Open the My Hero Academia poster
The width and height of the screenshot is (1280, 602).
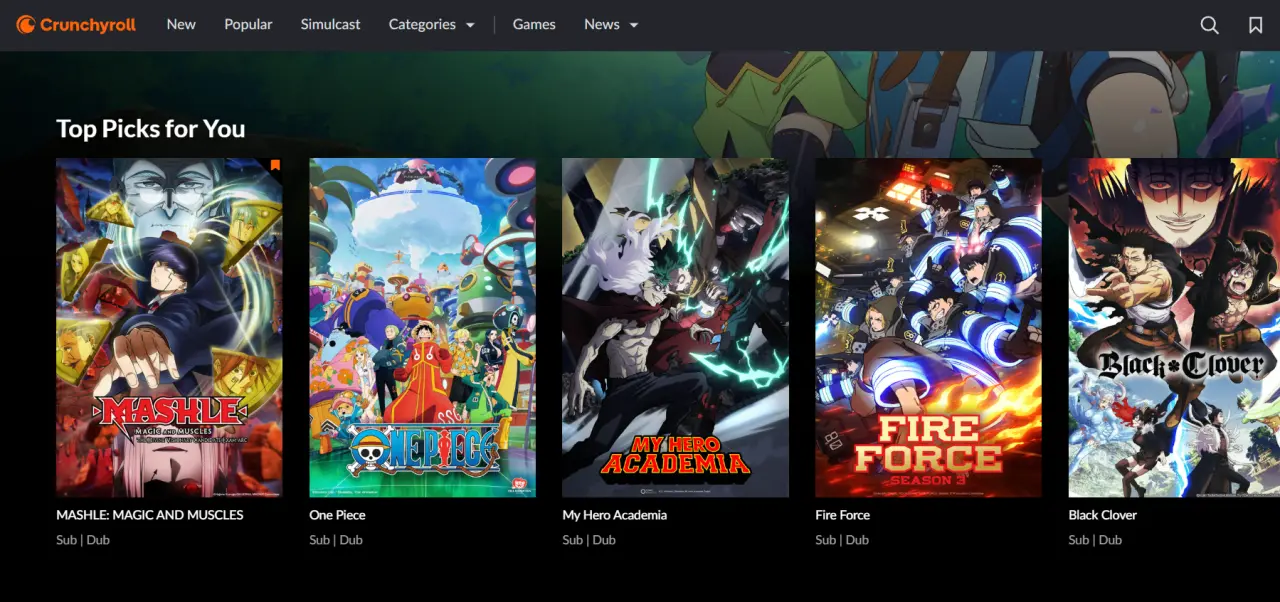(x=675, y=328)
